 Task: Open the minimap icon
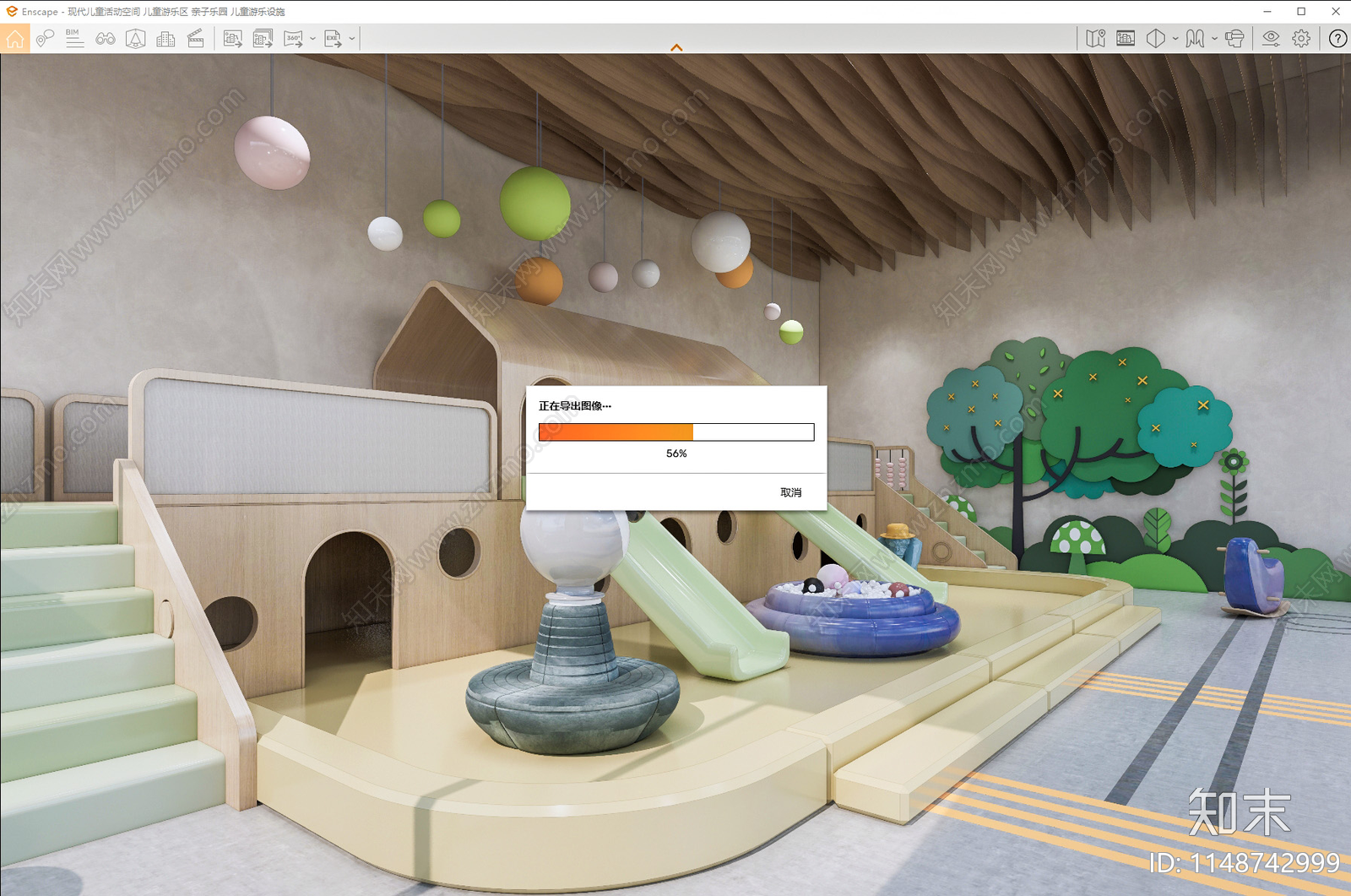[1095, 39]
